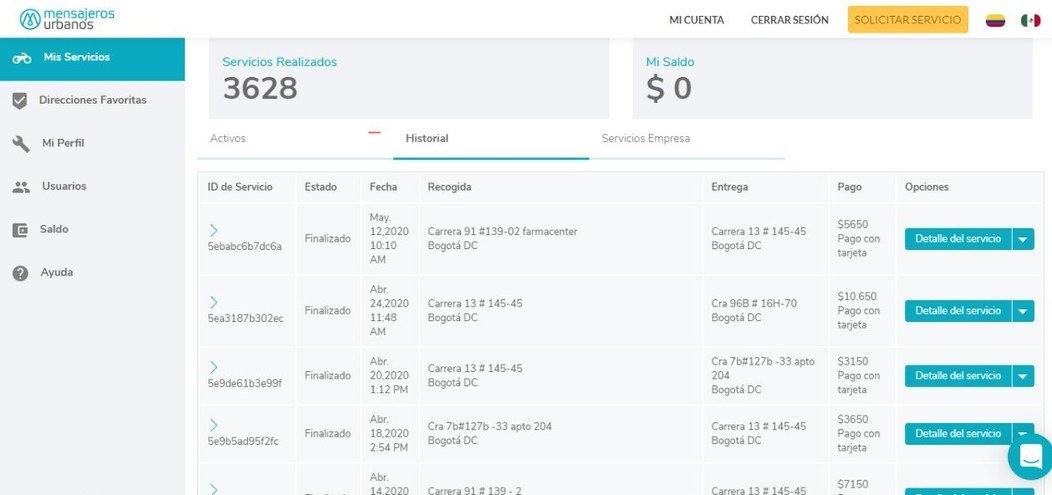Click the Solicitar Servicio button

coord(907,20)
